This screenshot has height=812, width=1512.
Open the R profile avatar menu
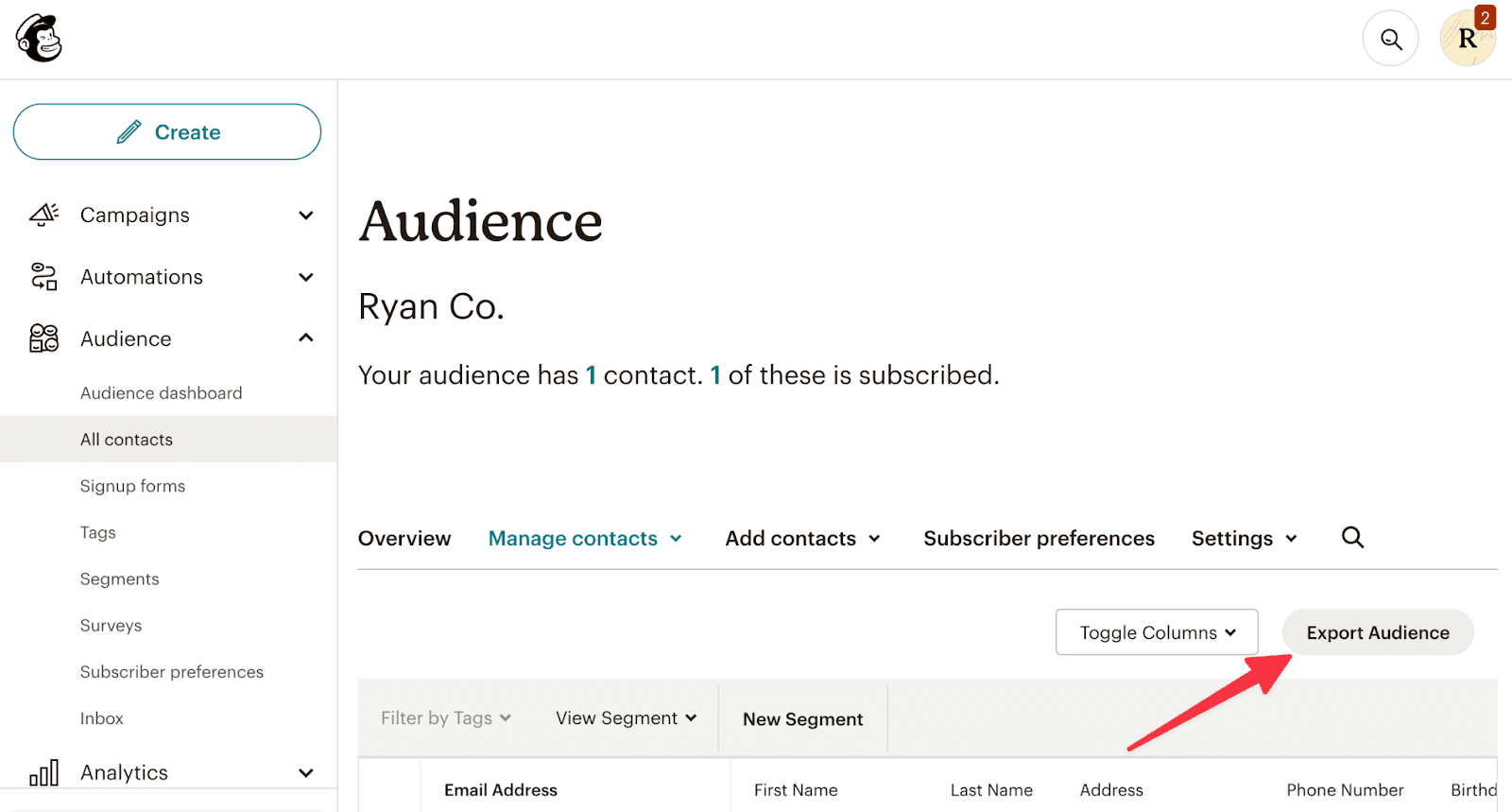coord(1467,39)
